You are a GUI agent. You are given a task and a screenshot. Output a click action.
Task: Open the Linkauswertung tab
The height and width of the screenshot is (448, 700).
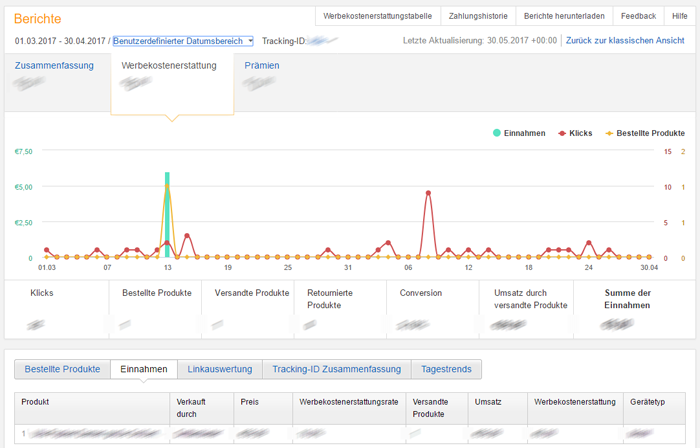[220, 369]
